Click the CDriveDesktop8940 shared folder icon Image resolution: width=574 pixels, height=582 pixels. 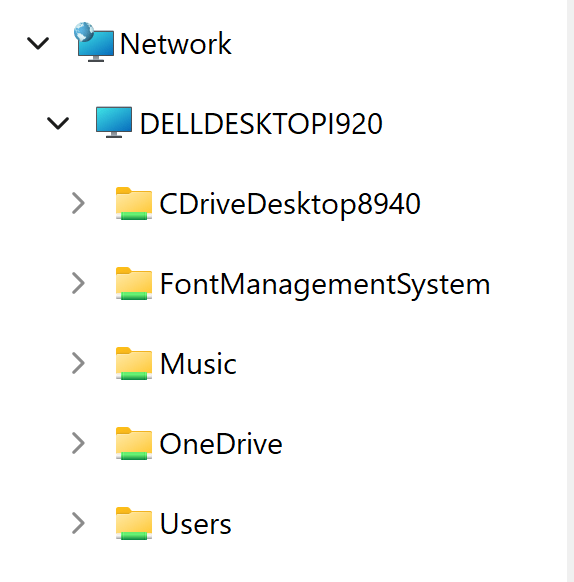click(x=134, y=203)
